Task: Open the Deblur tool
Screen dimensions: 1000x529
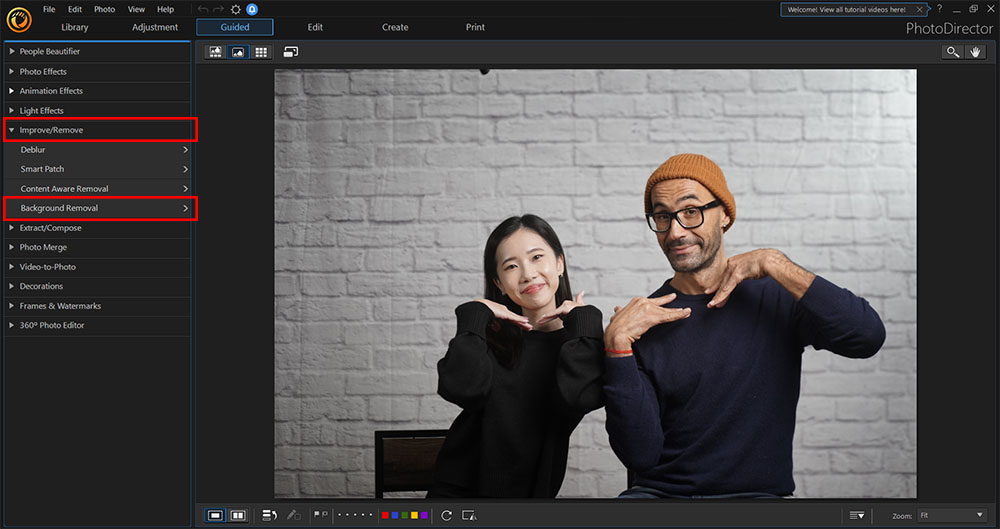Action: click(98, 149)
